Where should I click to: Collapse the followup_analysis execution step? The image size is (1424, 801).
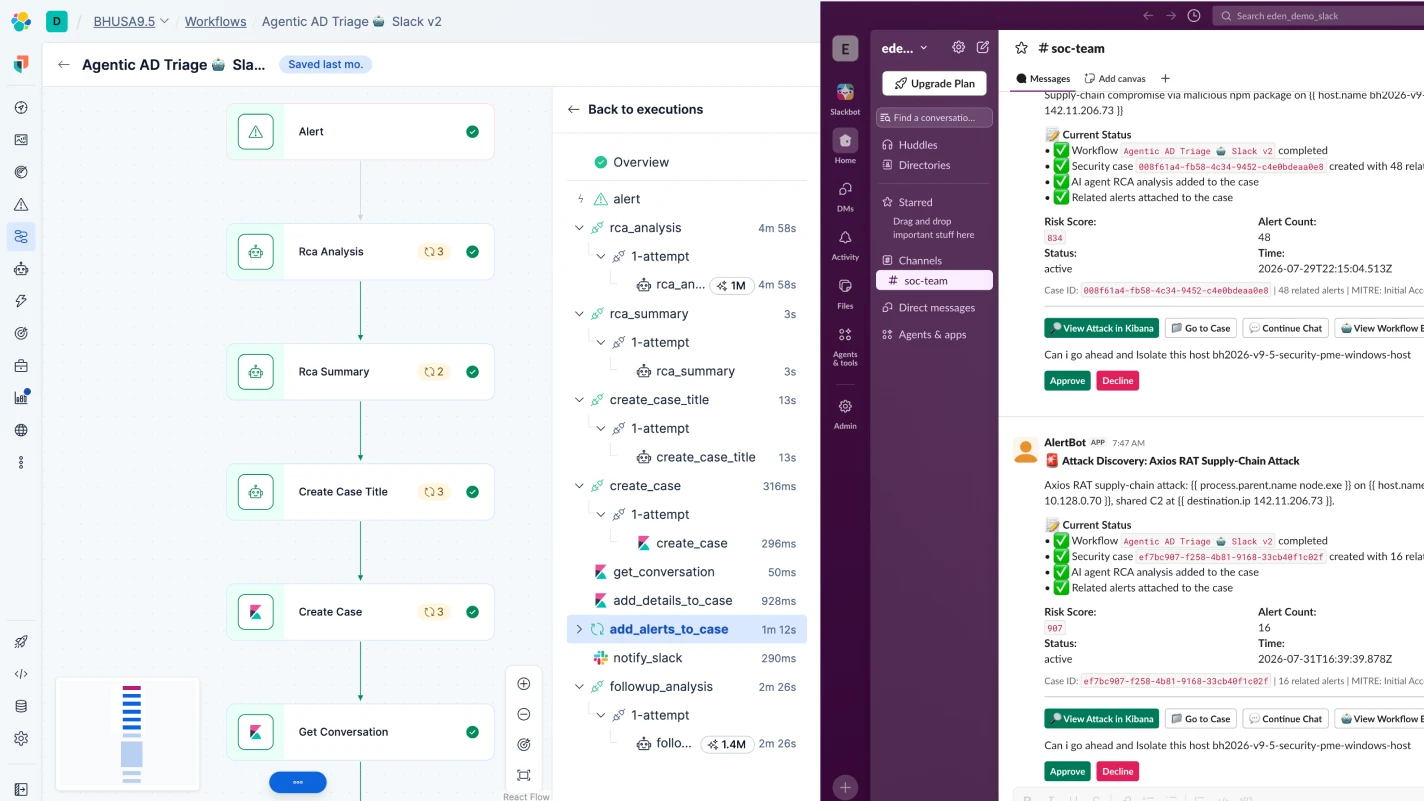click(579, 687)
